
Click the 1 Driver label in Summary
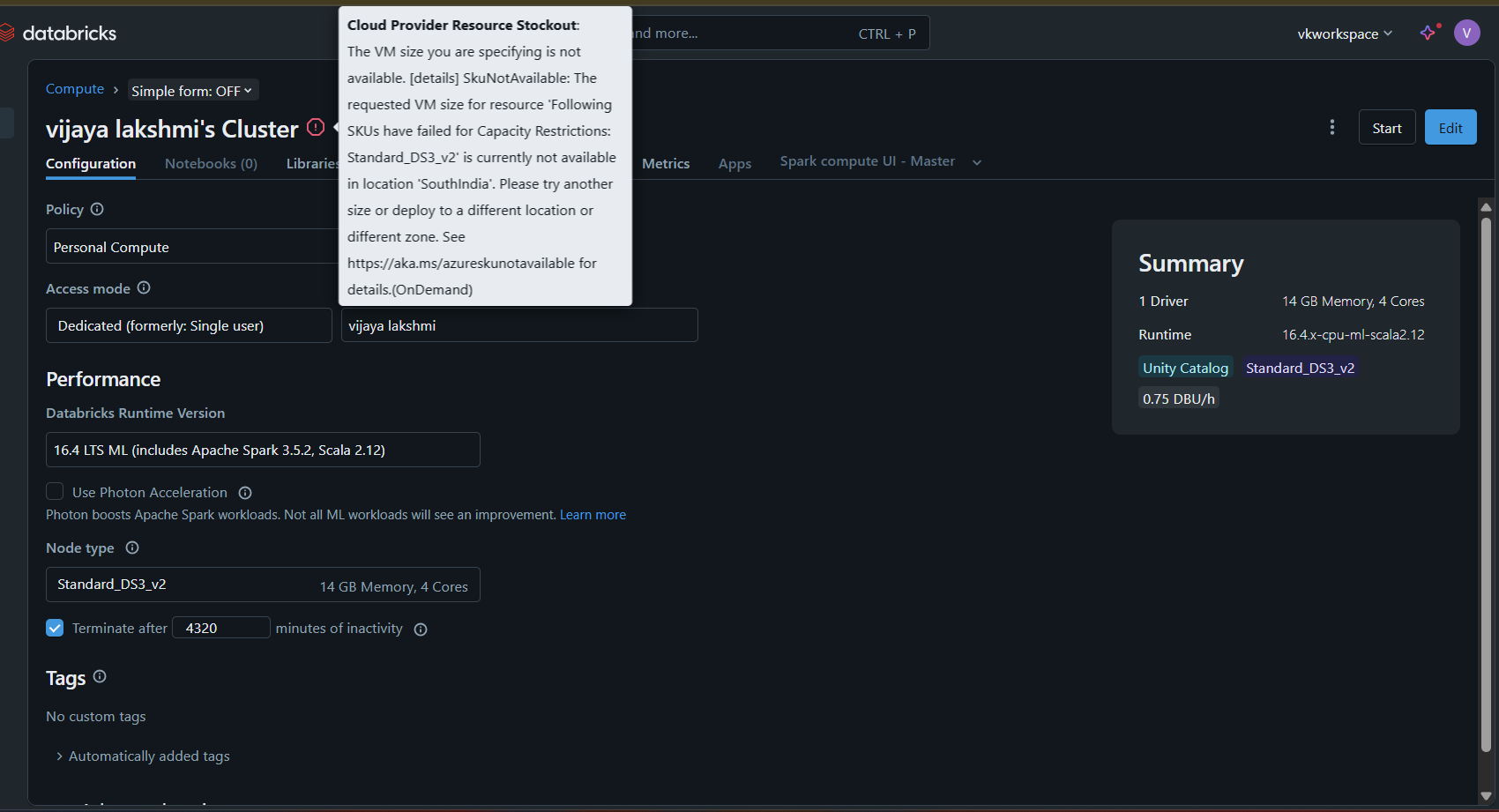[1163, 302]
